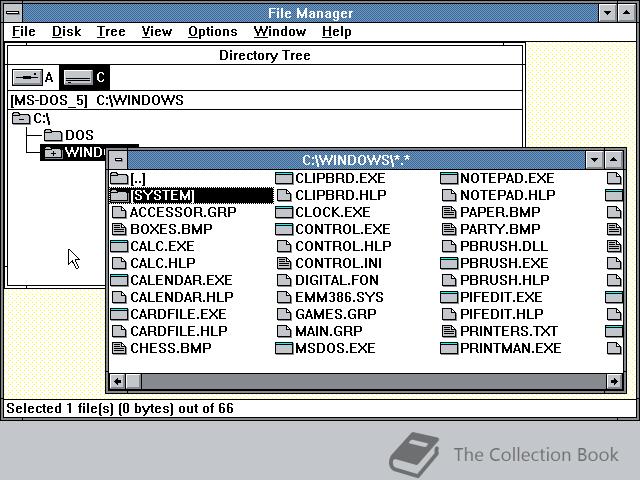Select floppy drive A icon
Screen dimensions: 640x480
point(27,77)
